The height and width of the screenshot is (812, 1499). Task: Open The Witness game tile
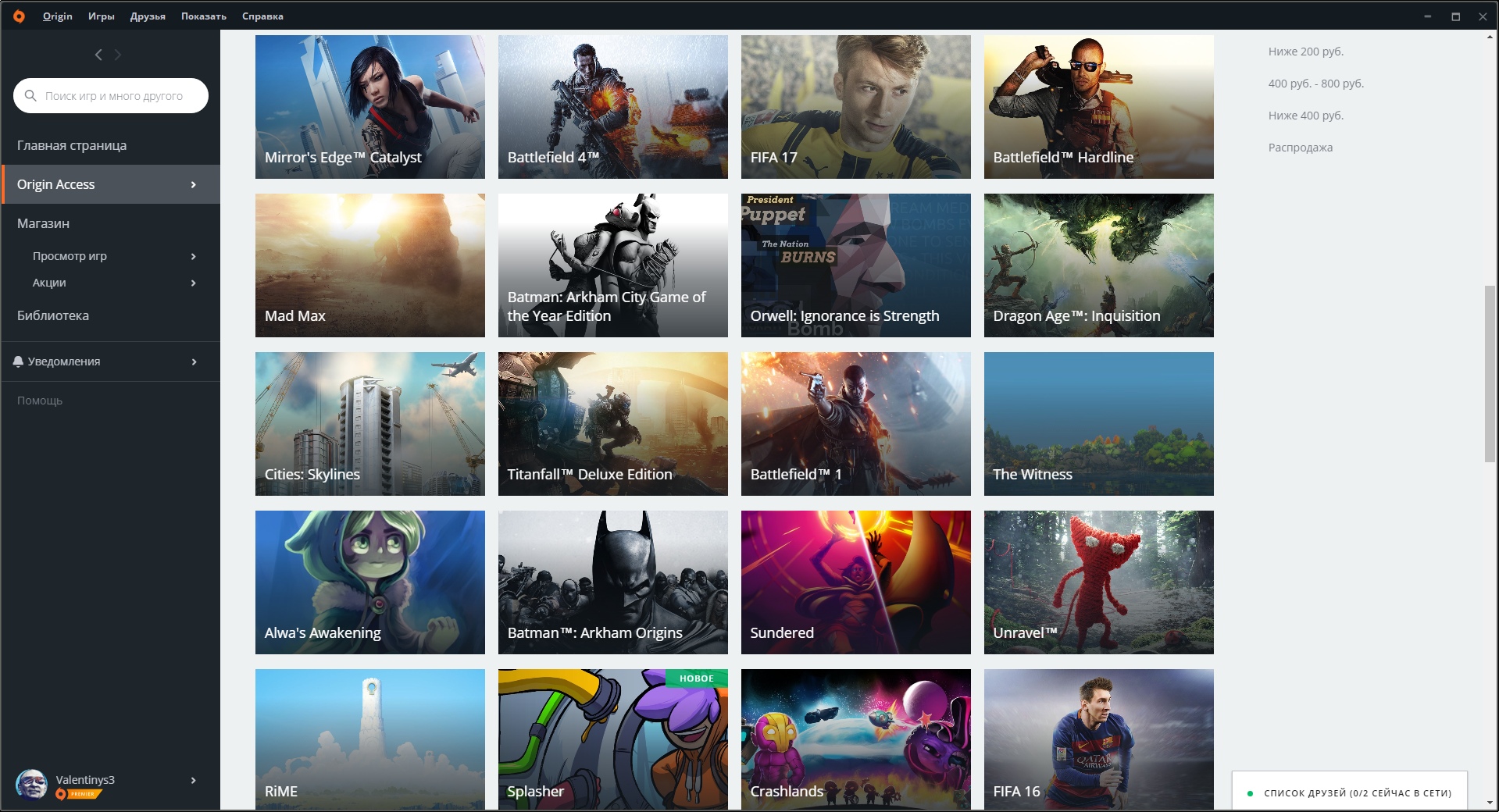click(x=1099, y=424)
